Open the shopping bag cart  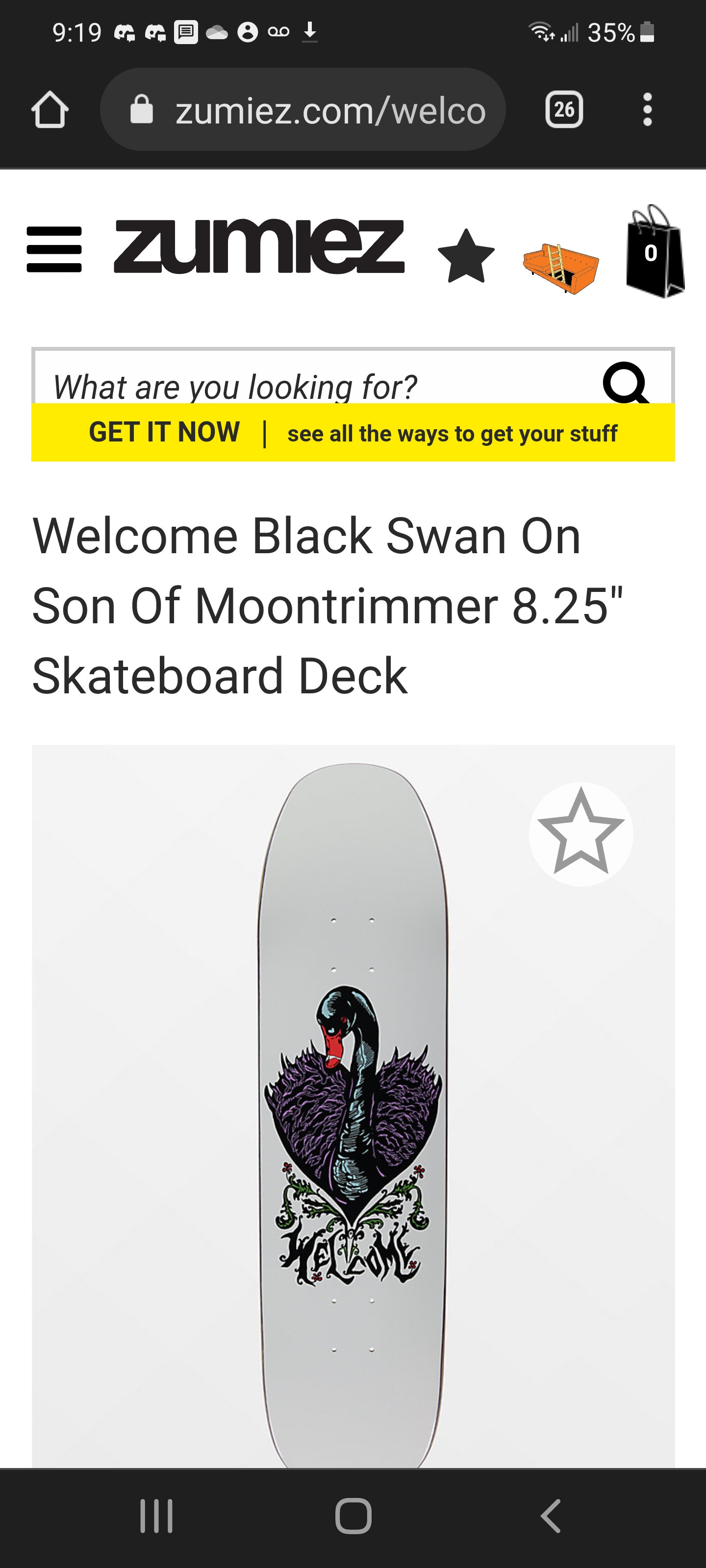pyautogui.click(x=654, y=253)
